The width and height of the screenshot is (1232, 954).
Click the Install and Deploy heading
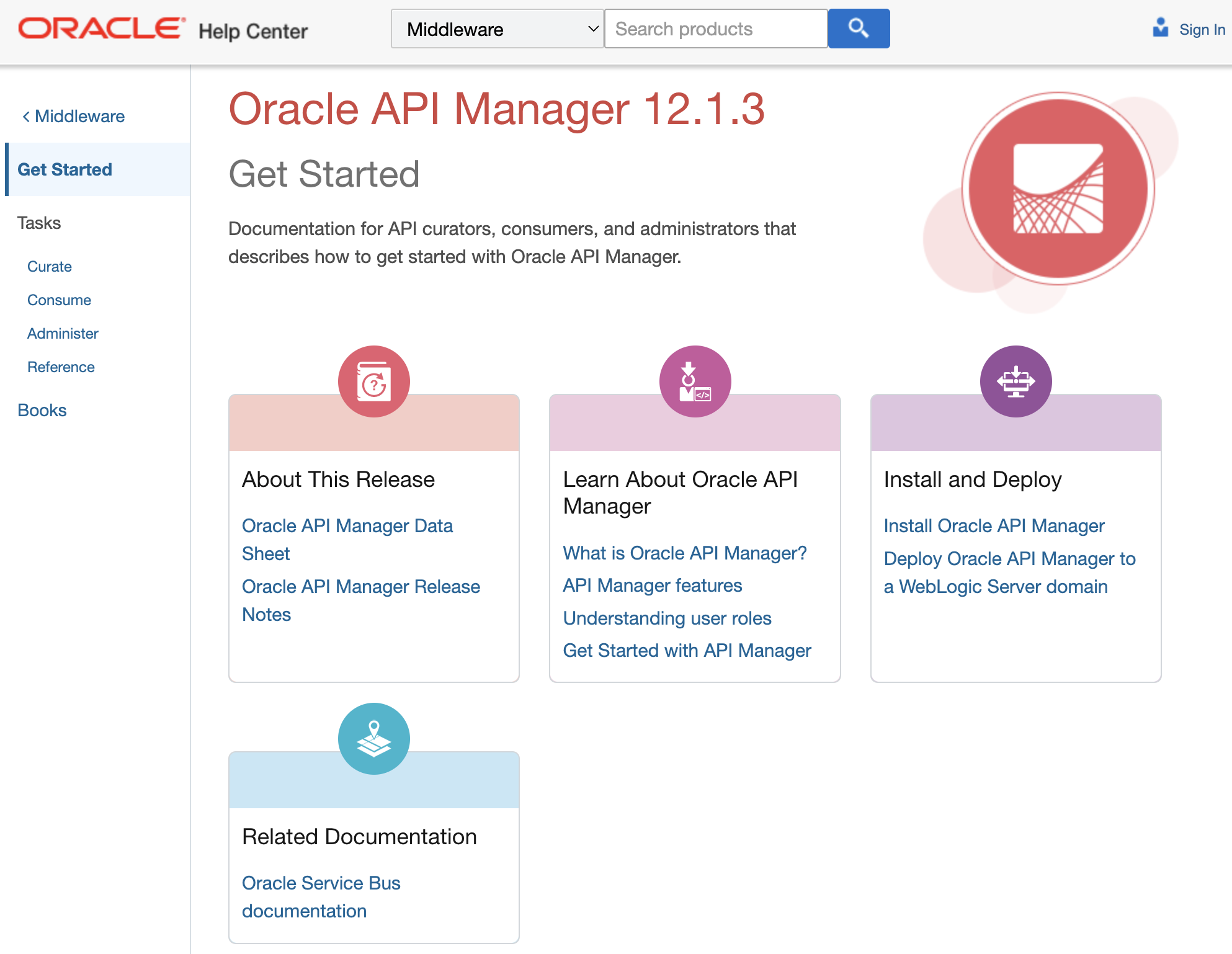point(973,479)
